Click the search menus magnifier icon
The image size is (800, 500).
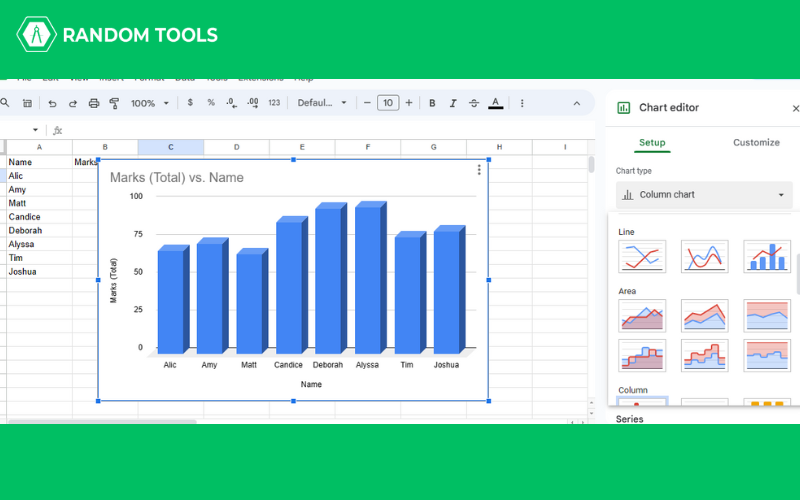click(5, 103)
